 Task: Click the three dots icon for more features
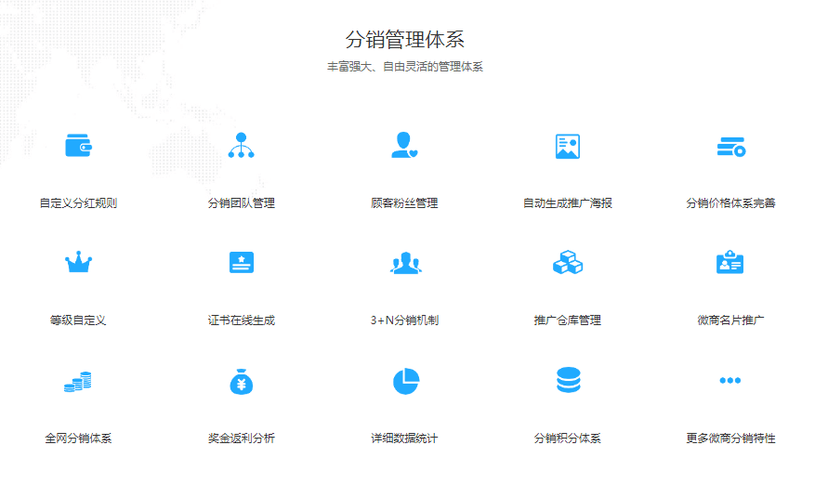click(730, 381)
